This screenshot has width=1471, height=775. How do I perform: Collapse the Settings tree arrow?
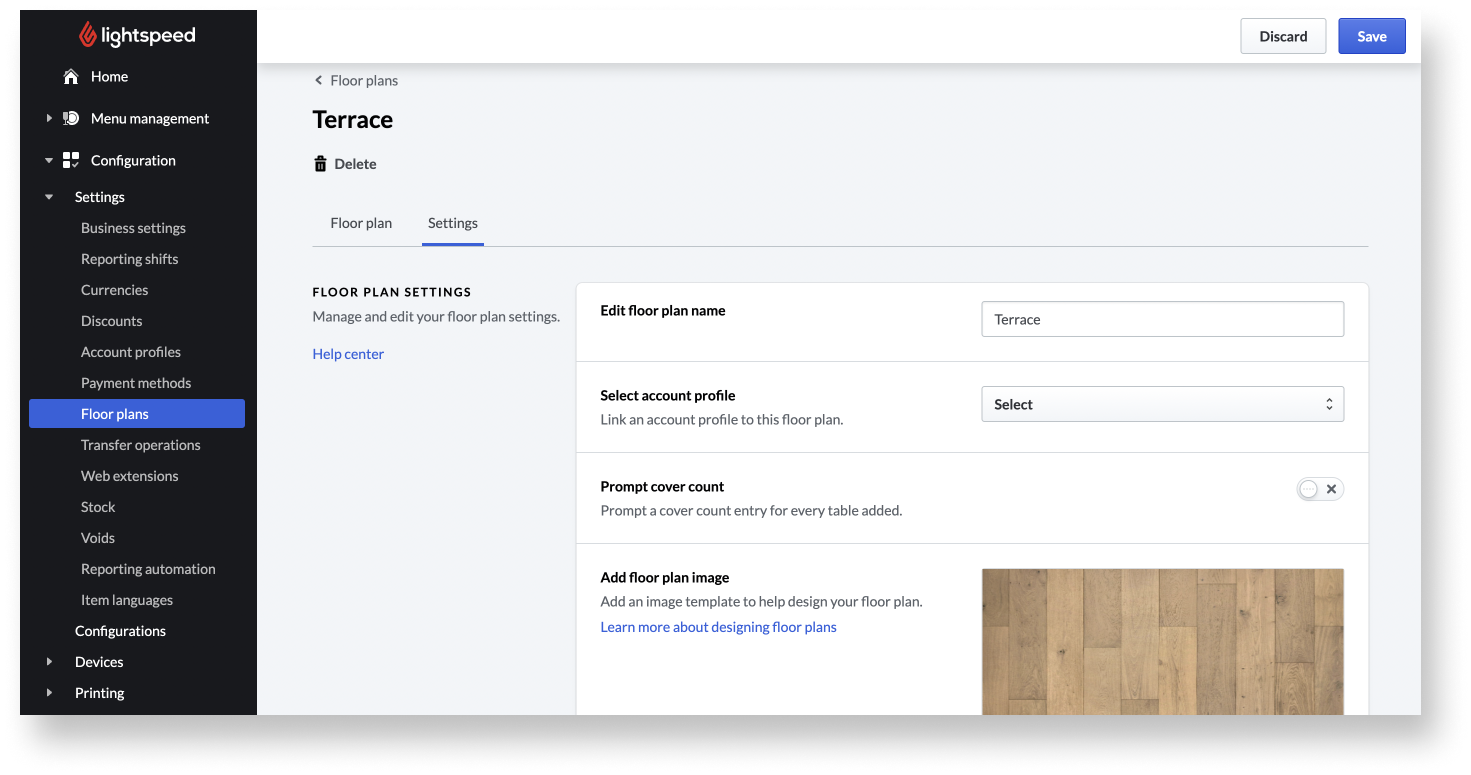click(49, 197)
